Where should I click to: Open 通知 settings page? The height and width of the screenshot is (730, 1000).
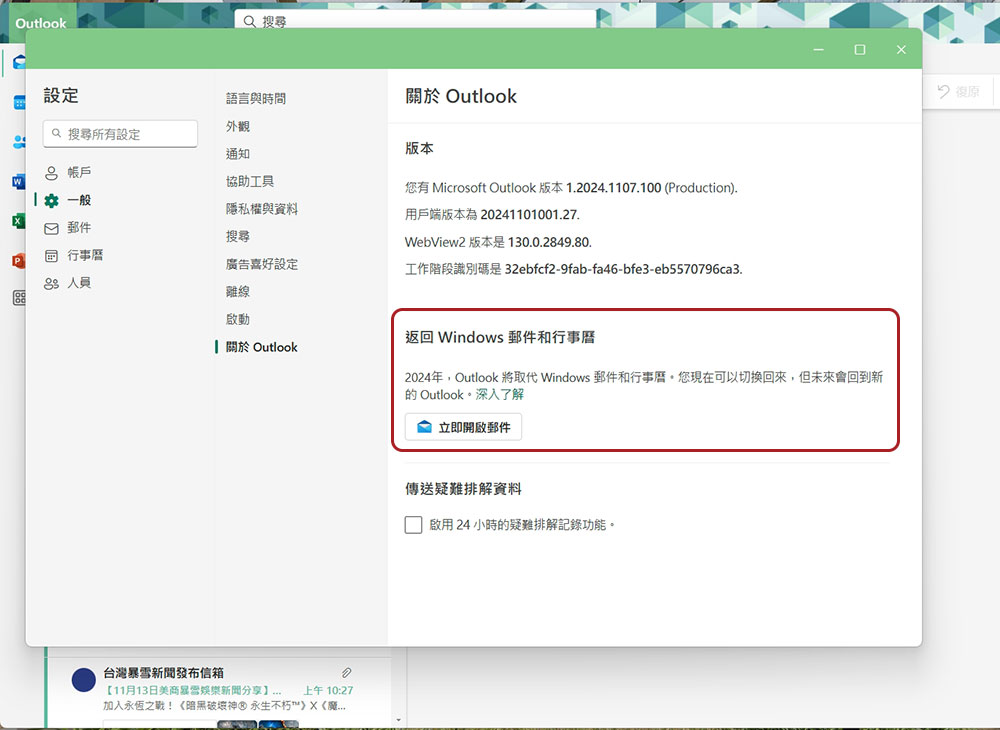click(238, 154)
